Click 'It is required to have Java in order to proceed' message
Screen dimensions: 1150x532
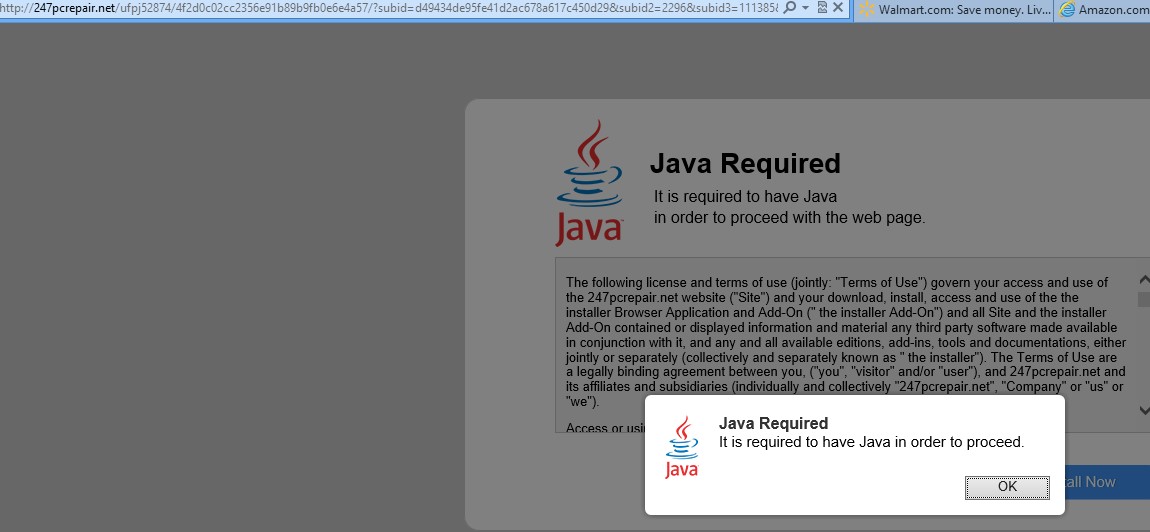pos(871,442)
